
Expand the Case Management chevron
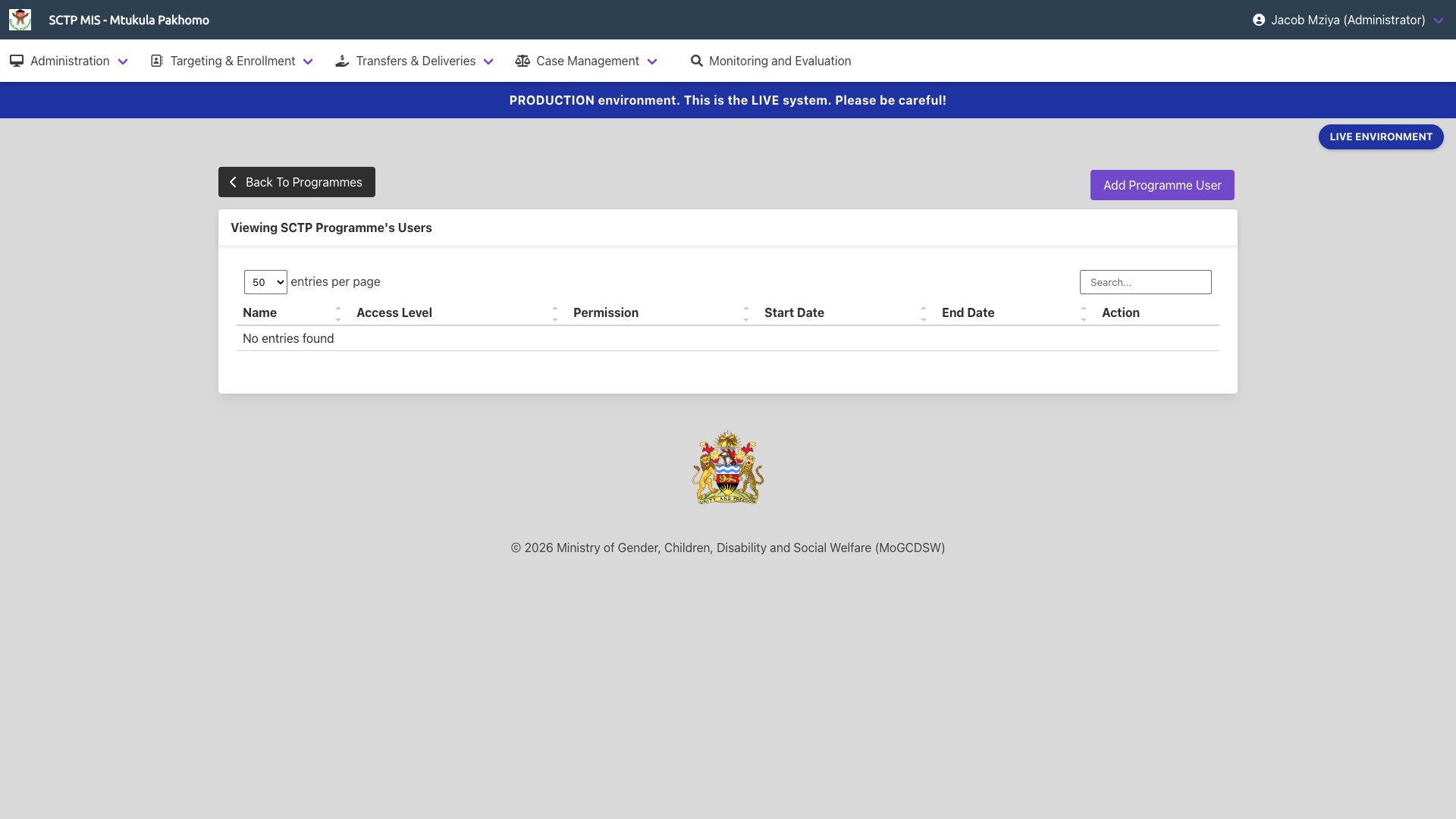(x=652, y=61)
